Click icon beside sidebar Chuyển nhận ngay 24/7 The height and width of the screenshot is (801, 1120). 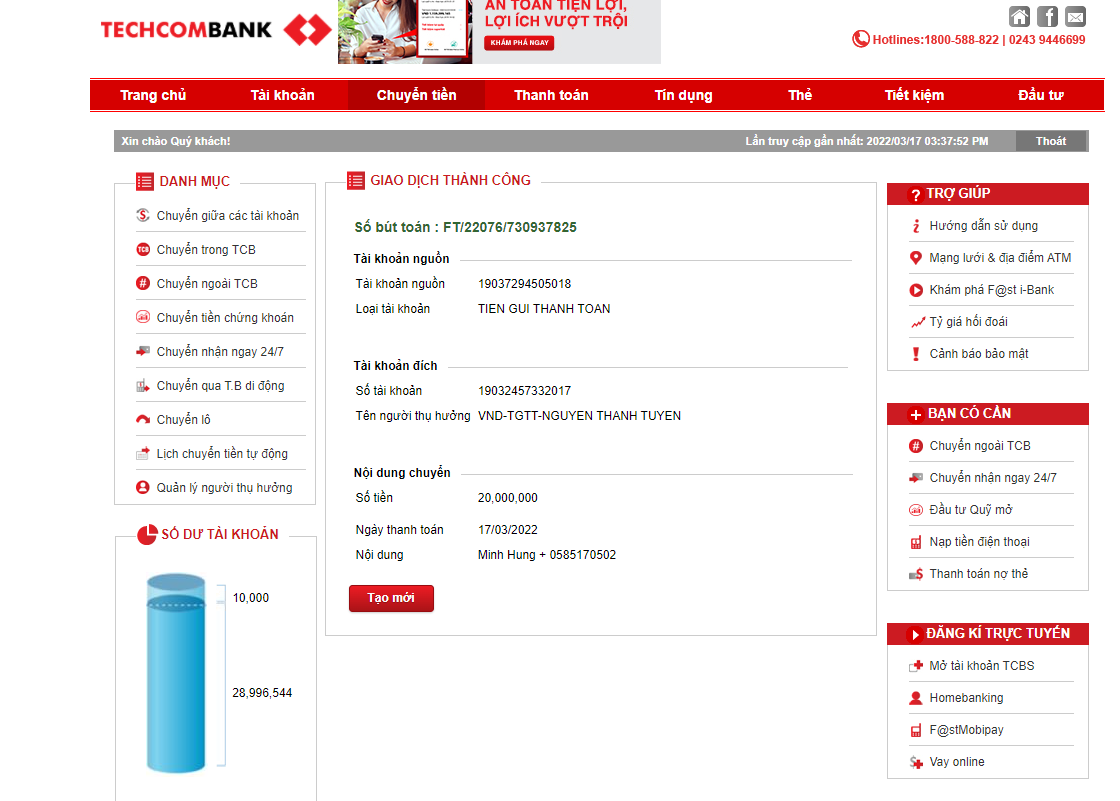[143, 351]
